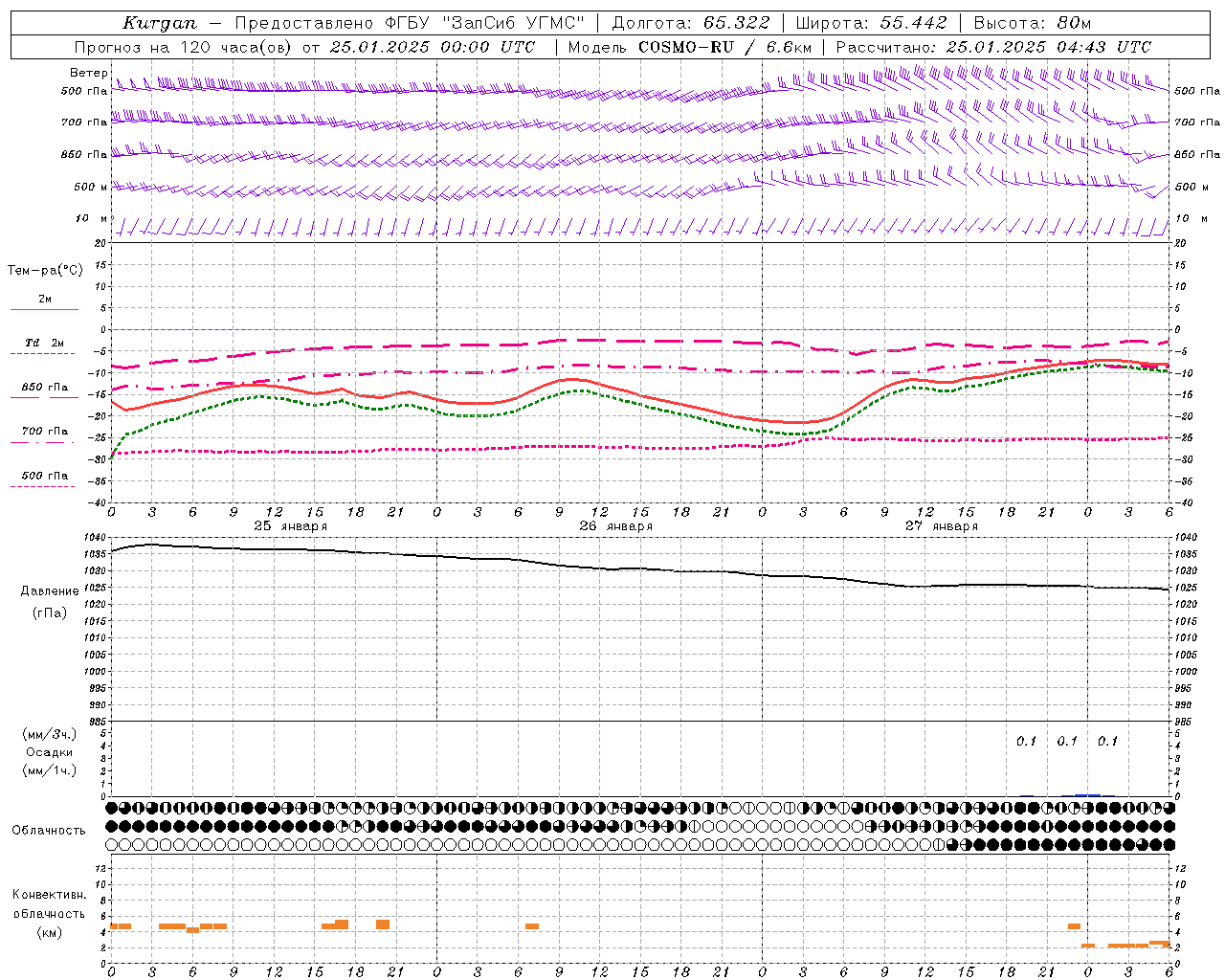Screen dimensions: 1225x980
Task: Click the 'Облачность' cloudiness row label
Action: pos(49,831)
